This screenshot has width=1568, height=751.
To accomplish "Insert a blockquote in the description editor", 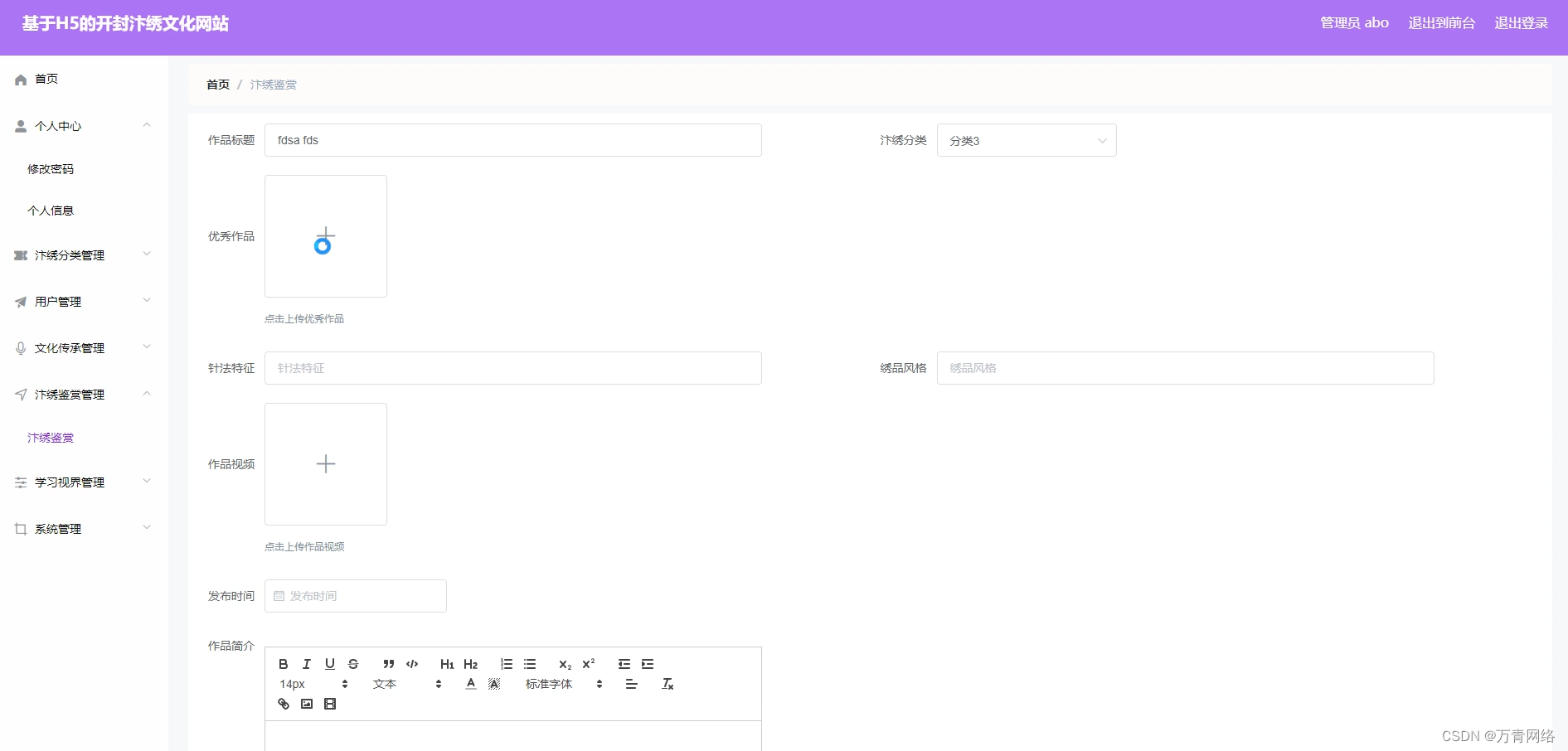I will click(x=387, y=664).
